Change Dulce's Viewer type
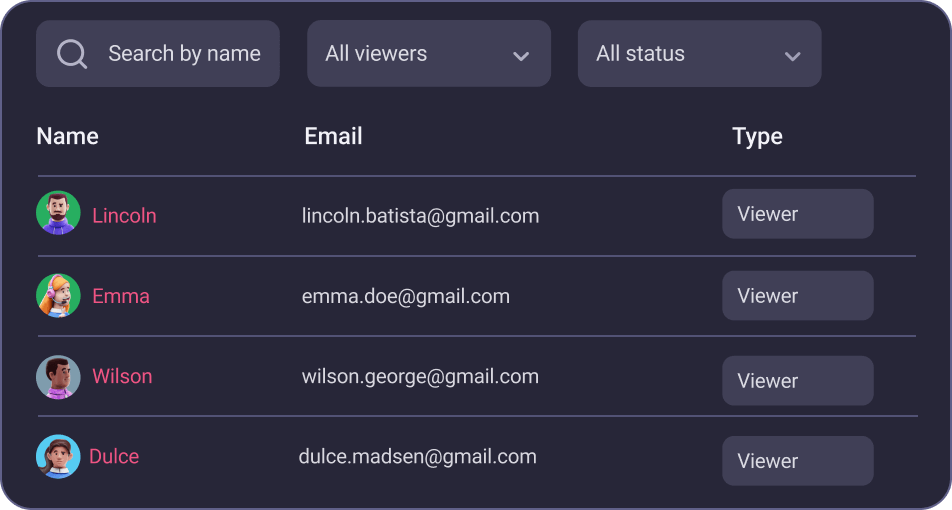The image size is (952, 510). (797, 461)
